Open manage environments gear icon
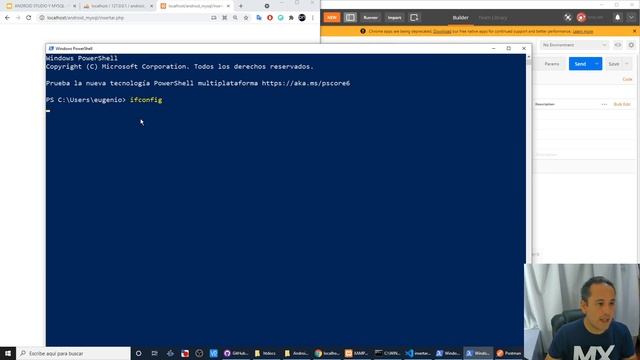 (631, 45)
